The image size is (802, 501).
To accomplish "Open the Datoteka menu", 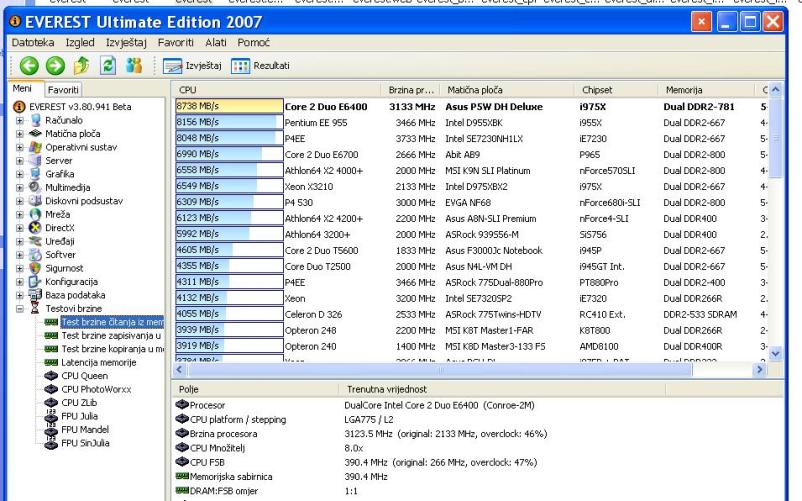I will pos(34,43).
